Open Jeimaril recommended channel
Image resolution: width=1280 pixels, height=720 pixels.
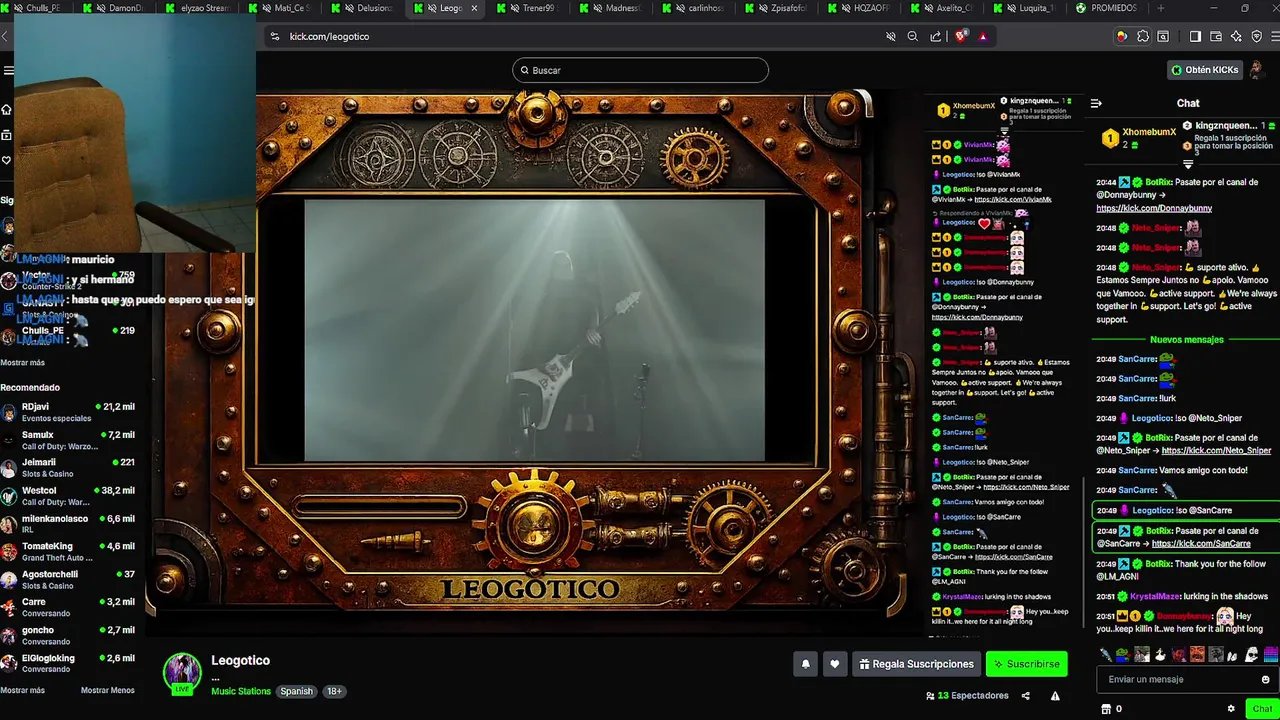click(x=68, y=468)
